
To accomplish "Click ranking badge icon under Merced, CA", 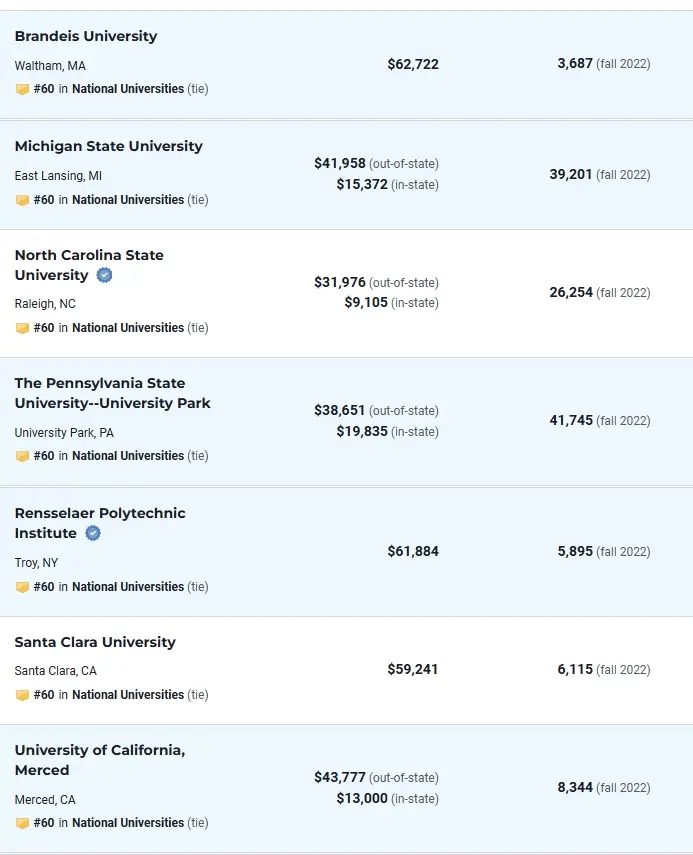I will pyautogui.click(x=22, y=823).
